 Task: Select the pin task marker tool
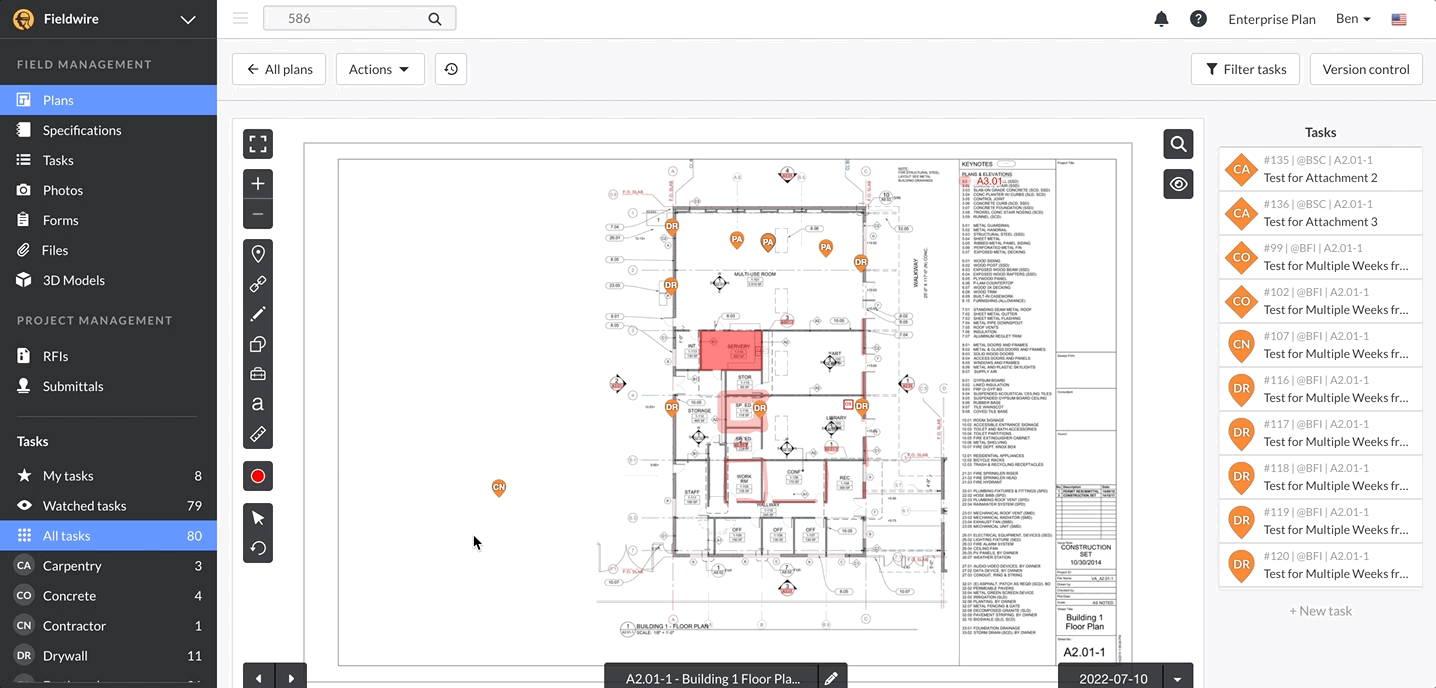coord(258,253)
